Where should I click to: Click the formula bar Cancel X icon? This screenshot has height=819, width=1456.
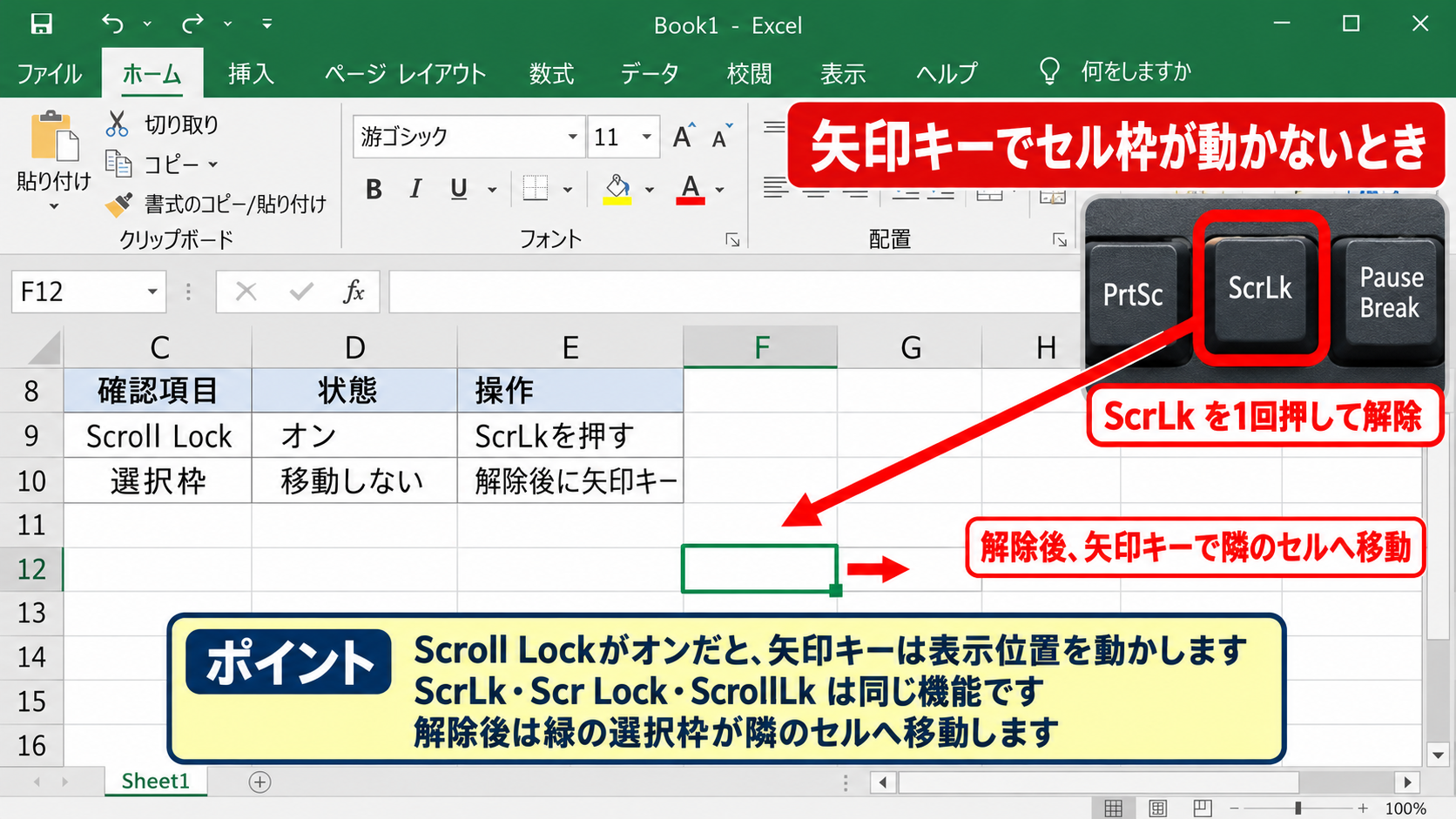pos(246,291)
